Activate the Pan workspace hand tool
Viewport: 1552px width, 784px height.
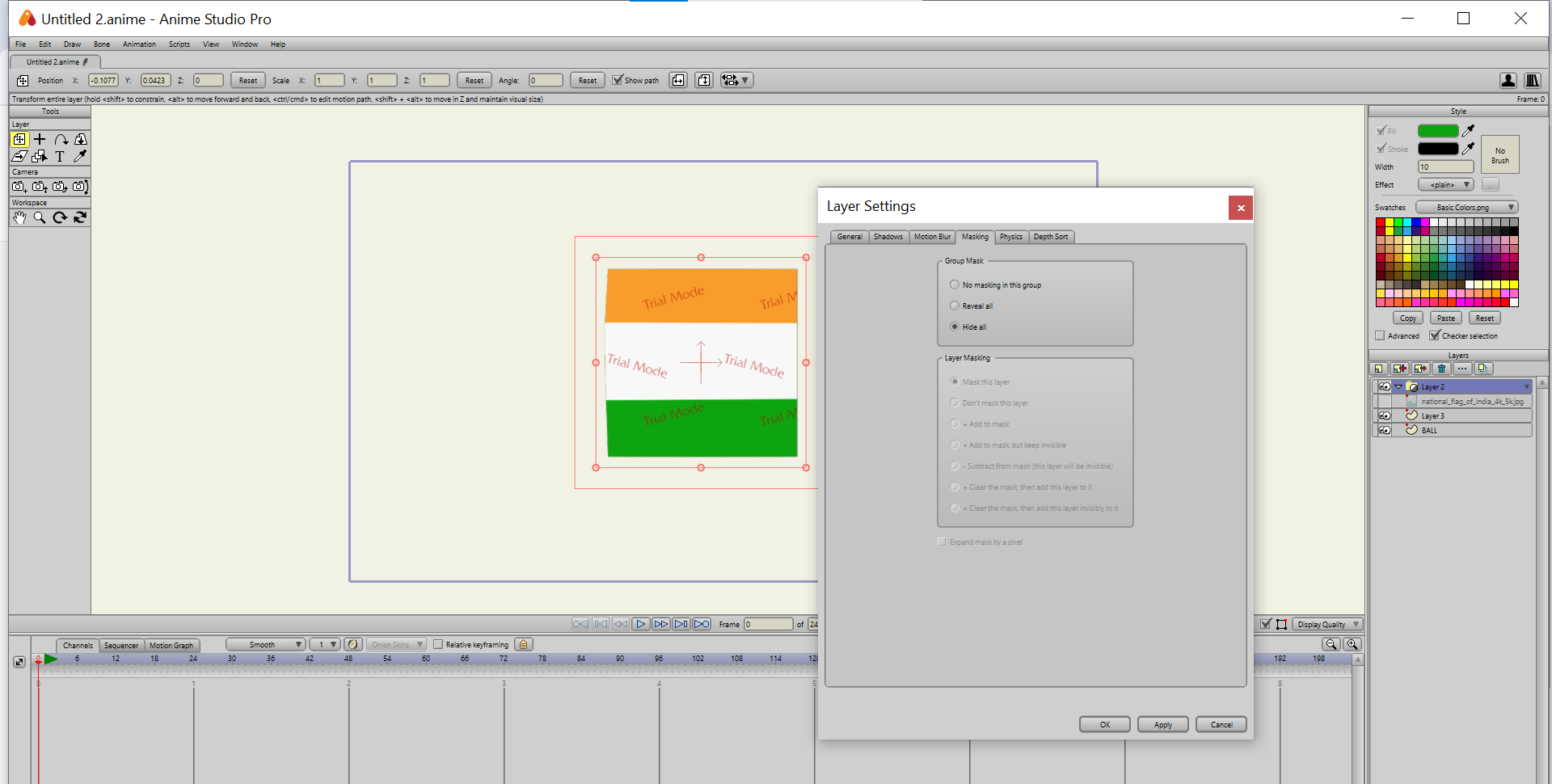(x=19, y=217)
